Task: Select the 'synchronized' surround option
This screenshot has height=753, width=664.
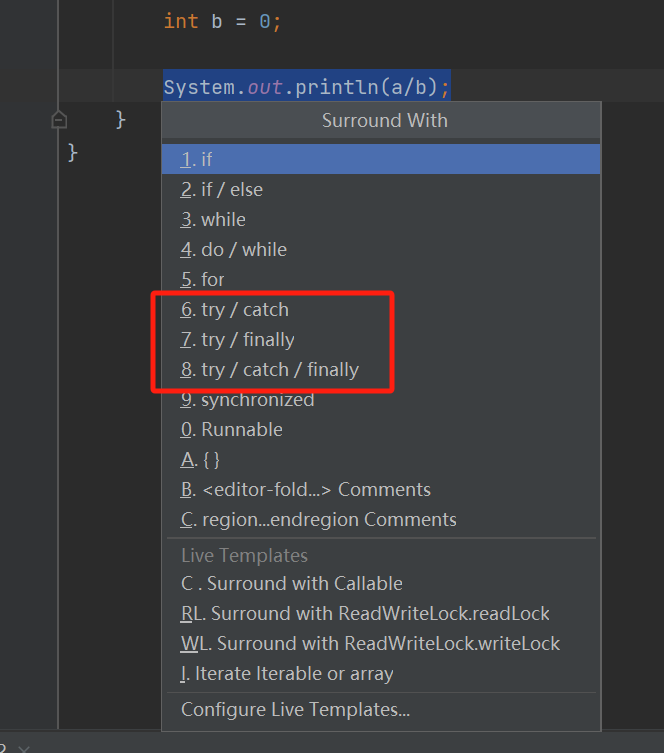Action: tap(248, 399)
